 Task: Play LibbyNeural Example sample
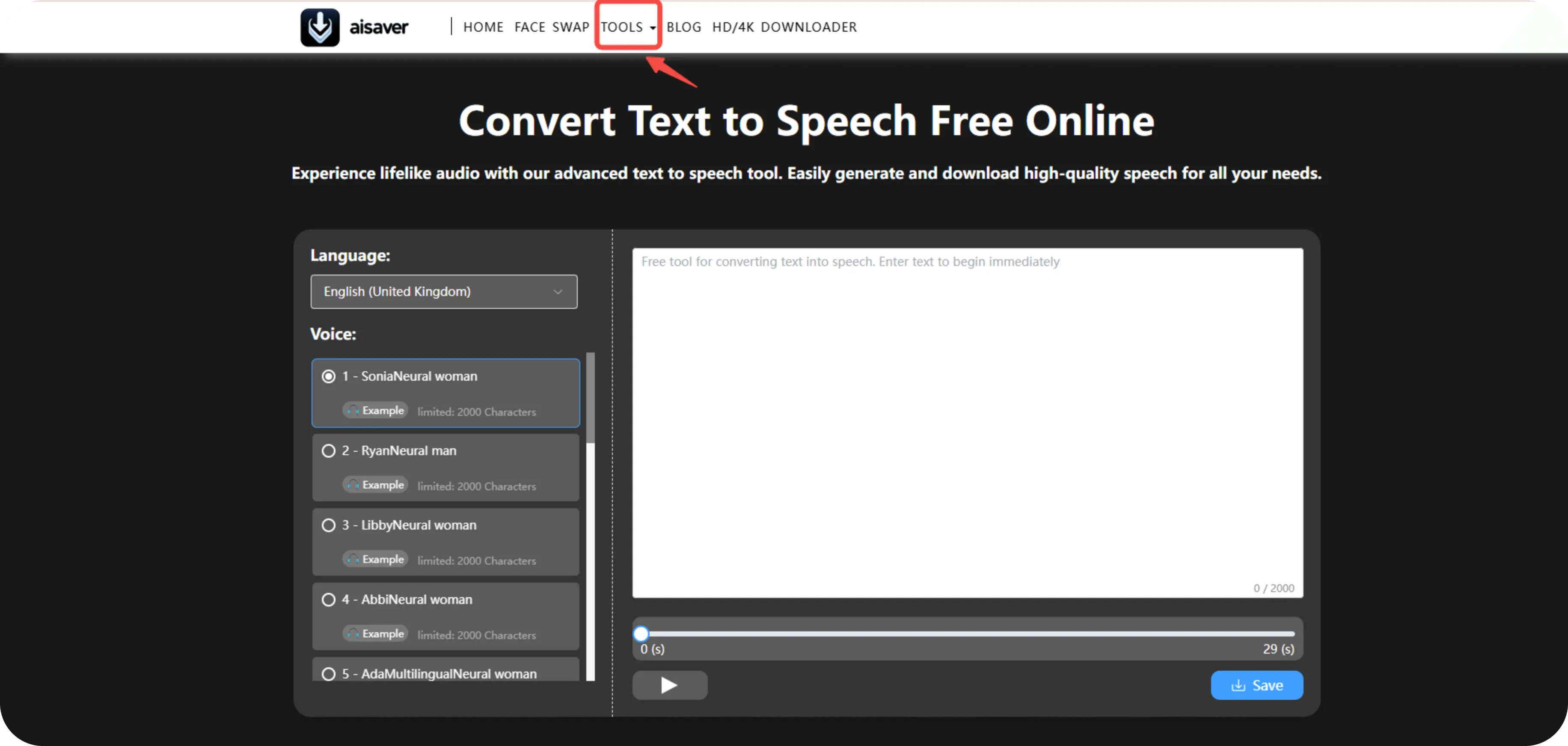pos(375,559)
